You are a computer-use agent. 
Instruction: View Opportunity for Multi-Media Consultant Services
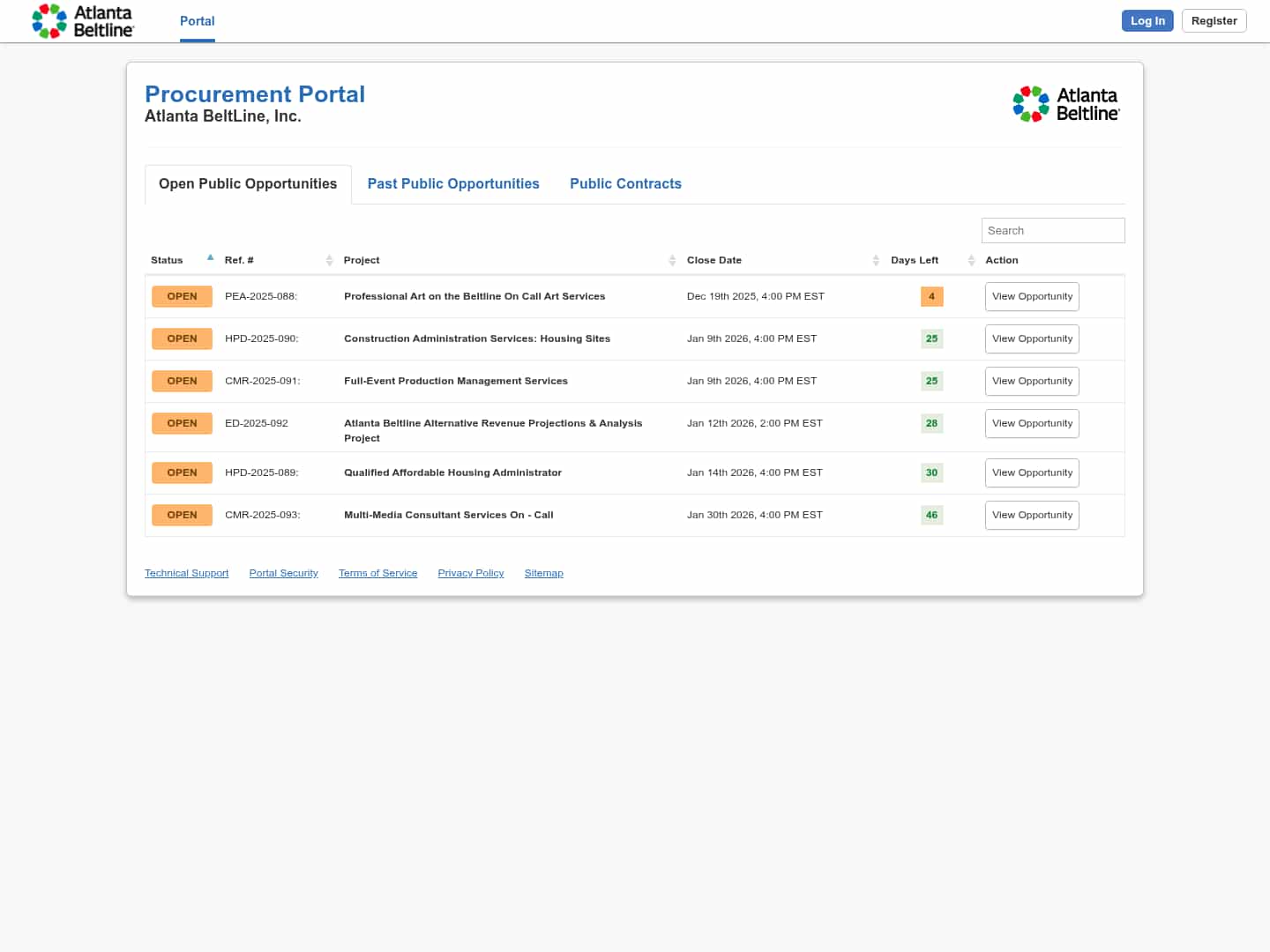pos(1032,515)
